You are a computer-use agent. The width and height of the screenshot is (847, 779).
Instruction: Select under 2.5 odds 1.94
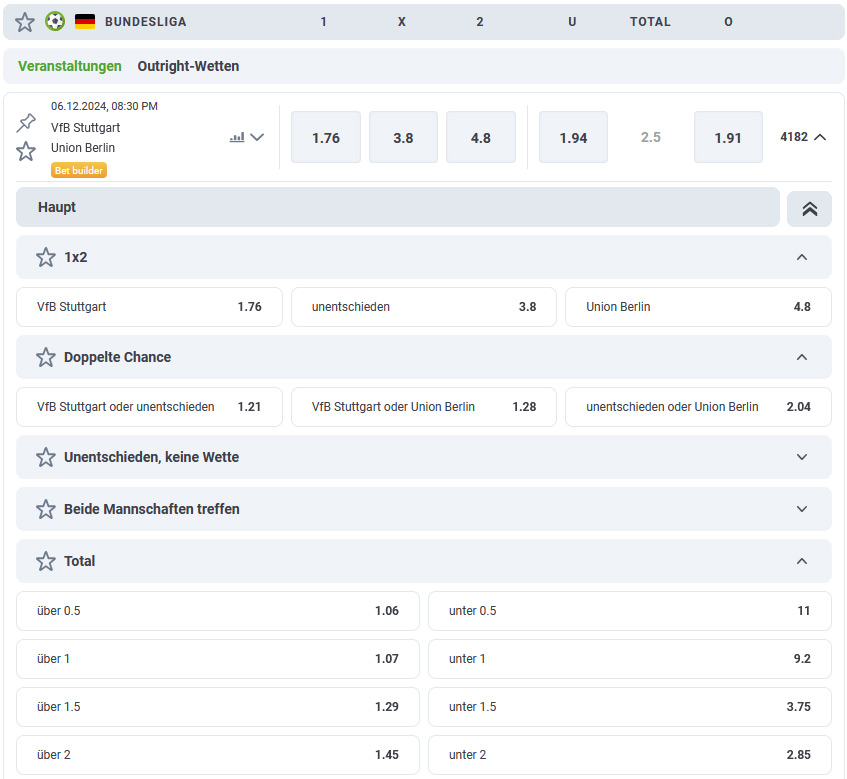click(x=573, y=137)
